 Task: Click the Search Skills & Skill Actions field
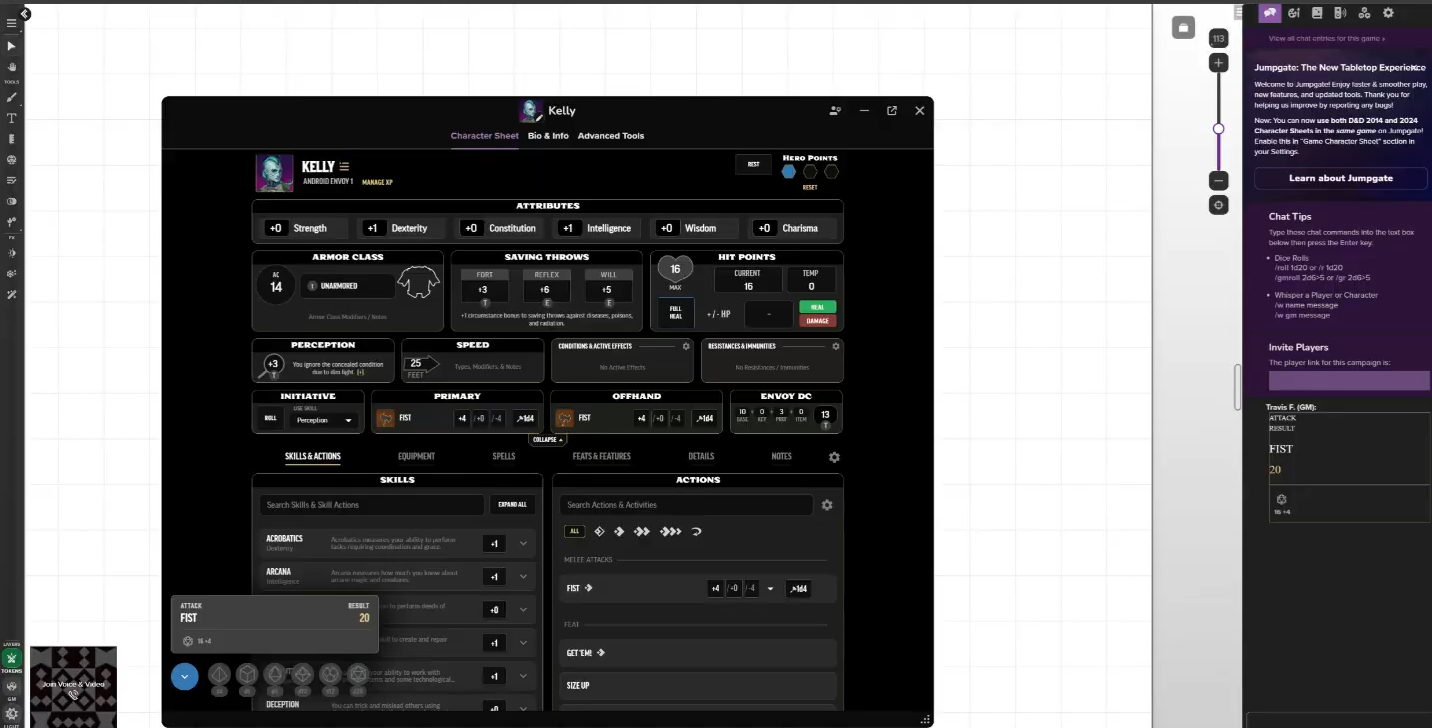[x=373, y=505]
